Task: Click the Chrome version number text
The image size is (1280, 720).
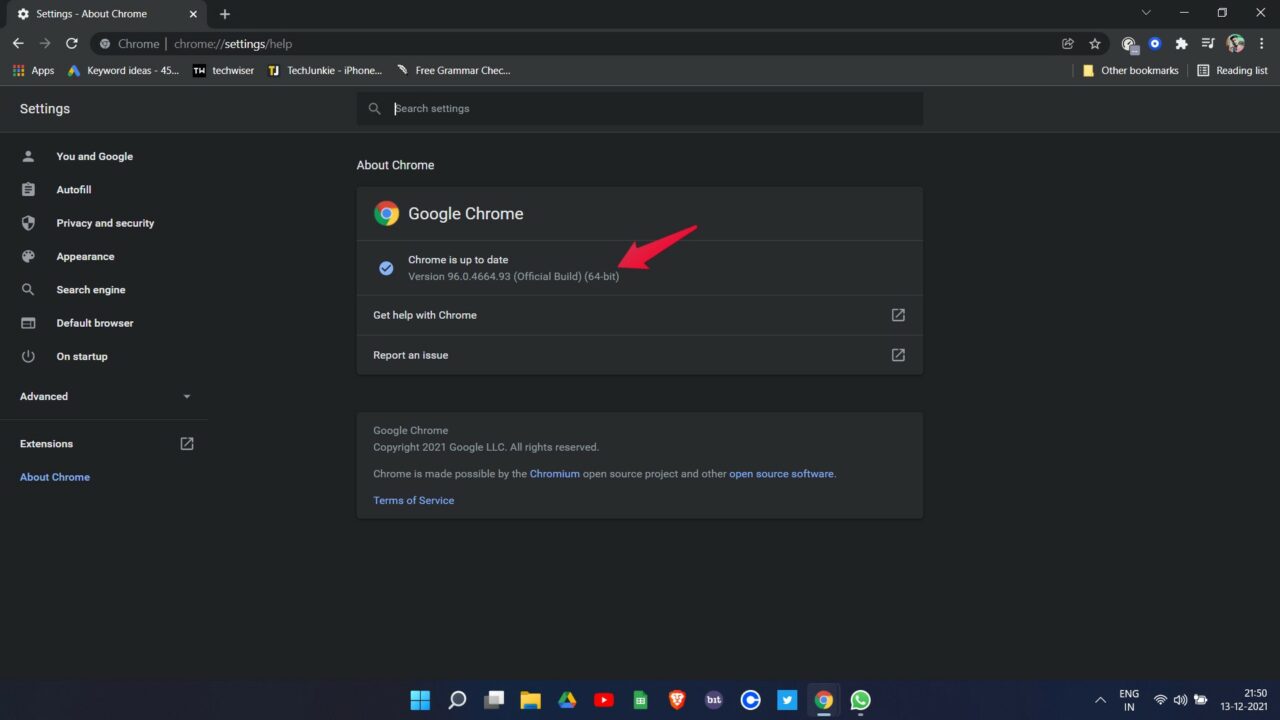Action: tap(513, 276)
